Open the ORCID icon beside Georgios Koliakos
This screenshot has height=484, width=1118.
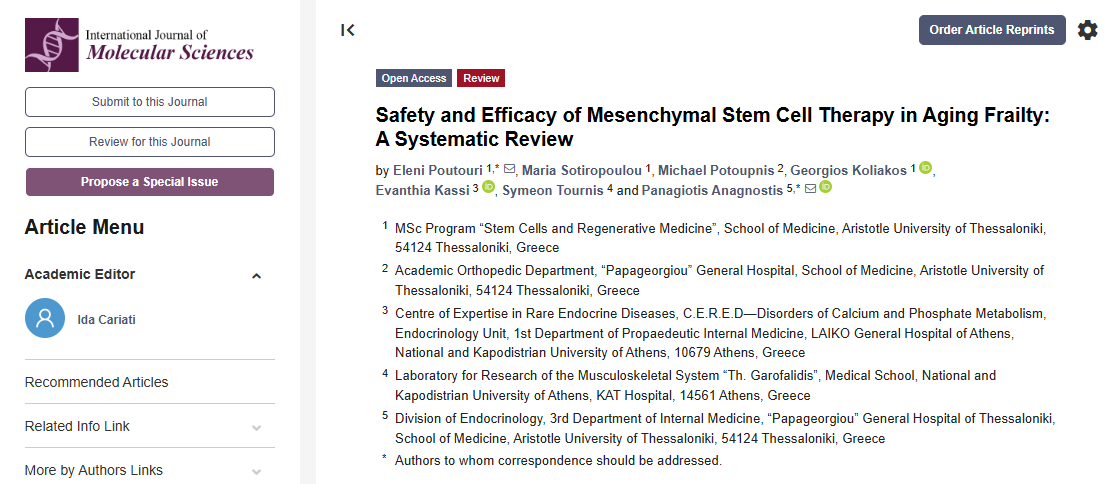pyautogui.click(x=925, y=168)
